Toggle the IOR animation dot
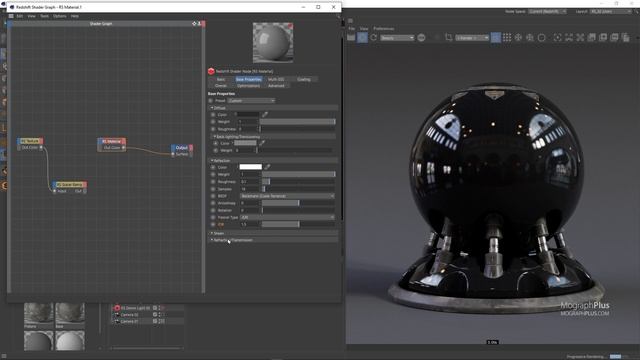The width and height of the screenshot is (640, 360). coord(213,224)
